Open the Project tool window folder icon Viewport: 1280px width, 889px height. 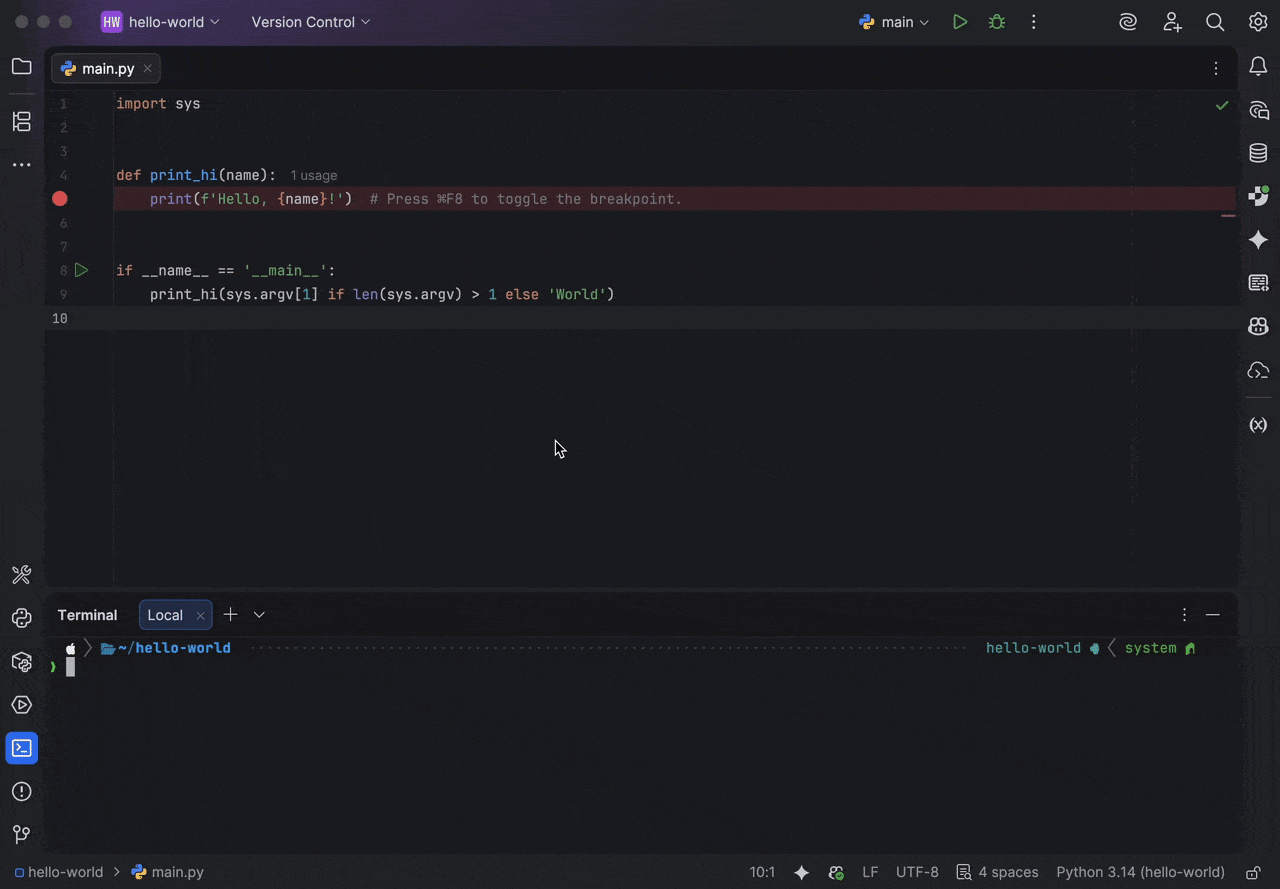(x=21, y=67)
